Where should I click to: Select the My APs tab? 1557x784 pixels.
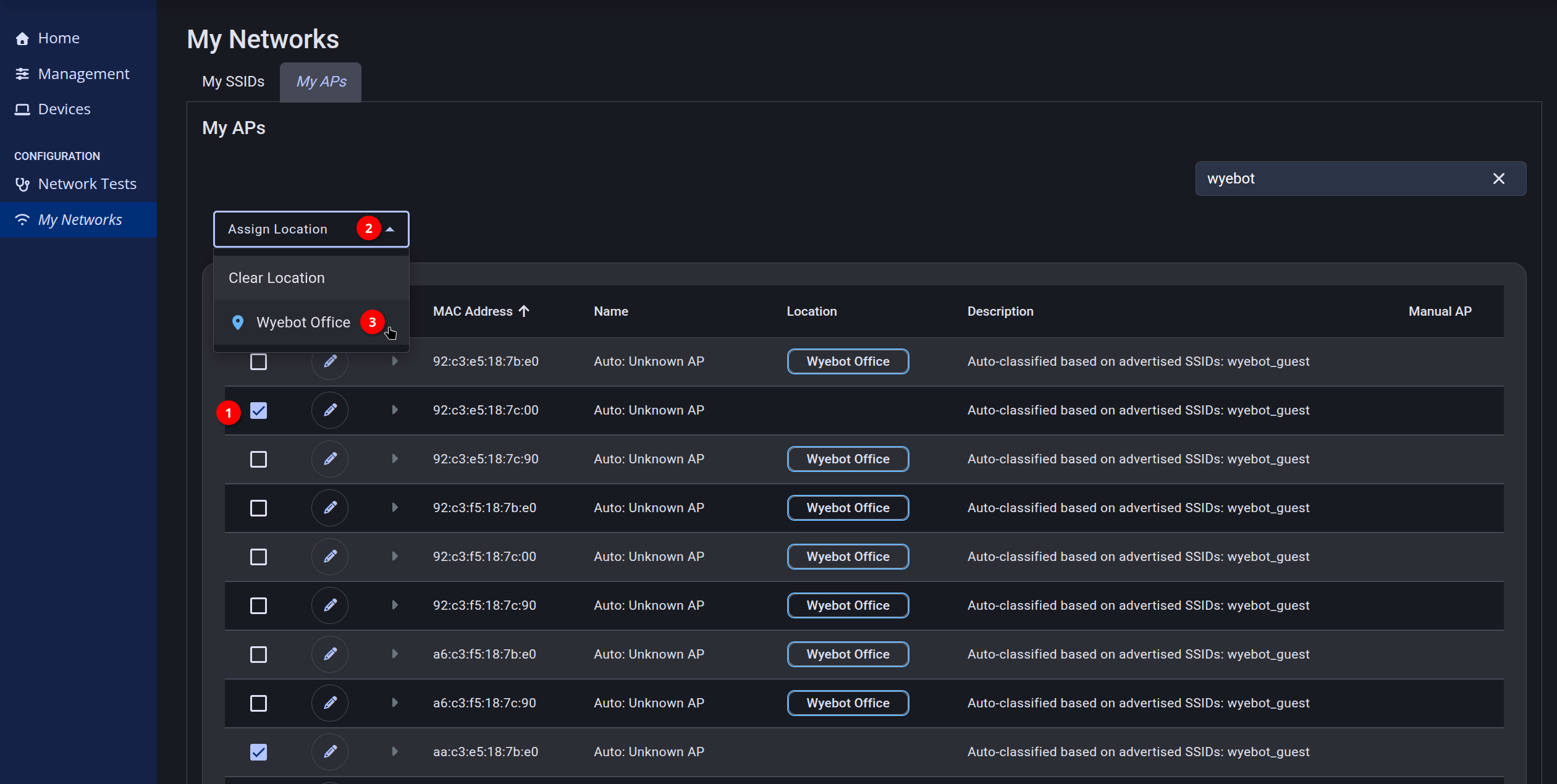(321, 82)
